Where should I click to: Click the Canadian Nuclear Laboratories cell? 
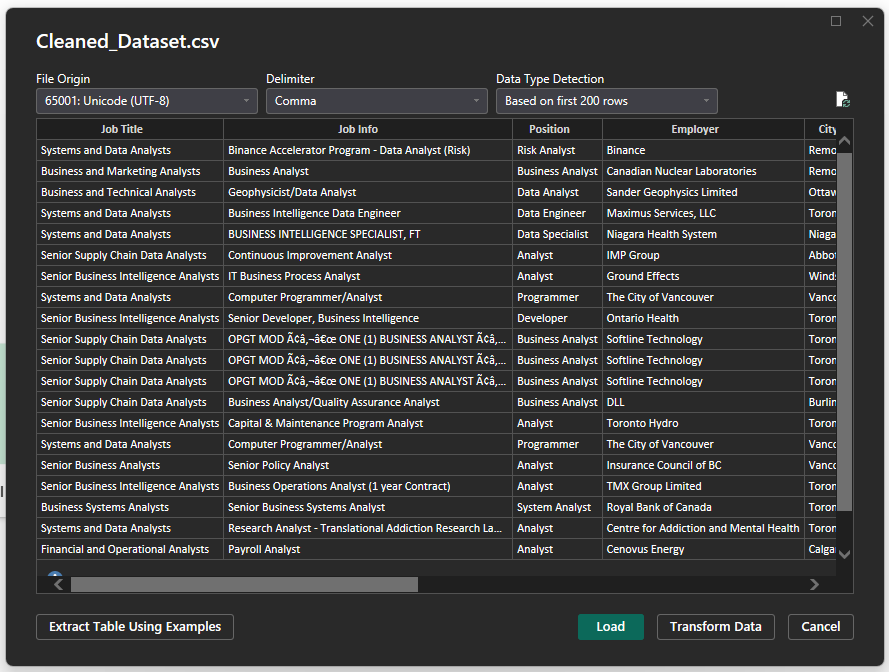pos(703,171)
